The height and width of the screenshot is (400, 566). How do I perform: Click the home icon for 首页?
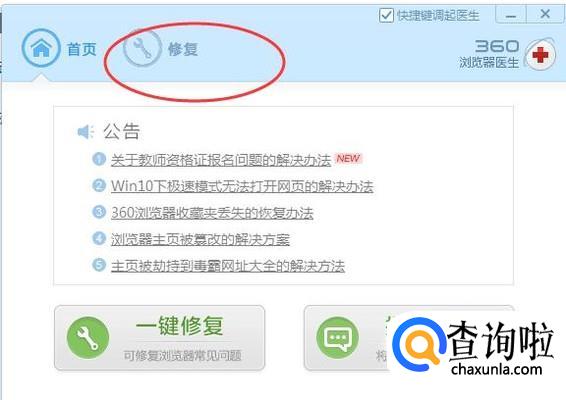pos(41,48)
